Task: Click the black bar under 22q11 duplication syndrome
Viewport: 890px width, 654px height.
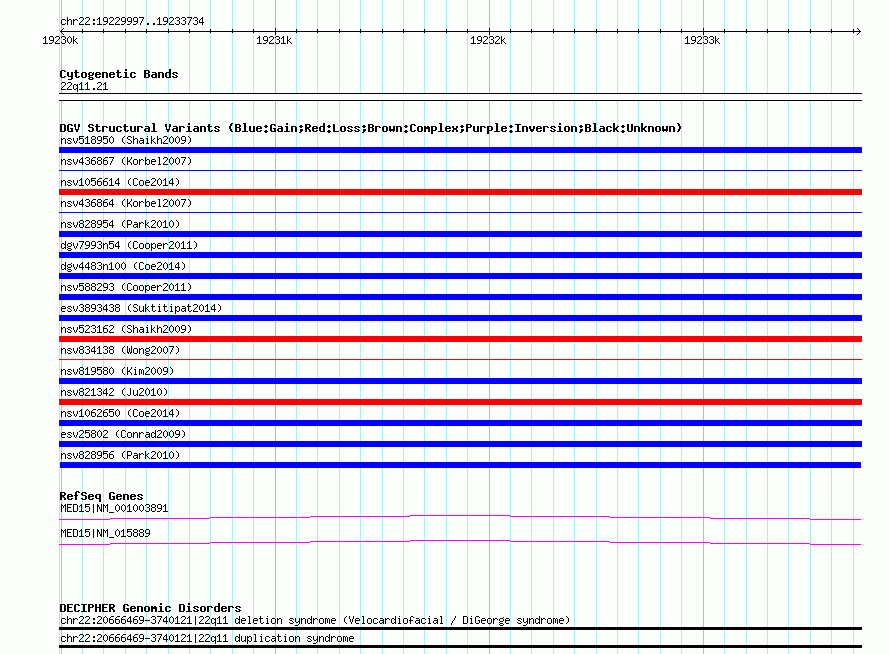Action: click(460, 646)
